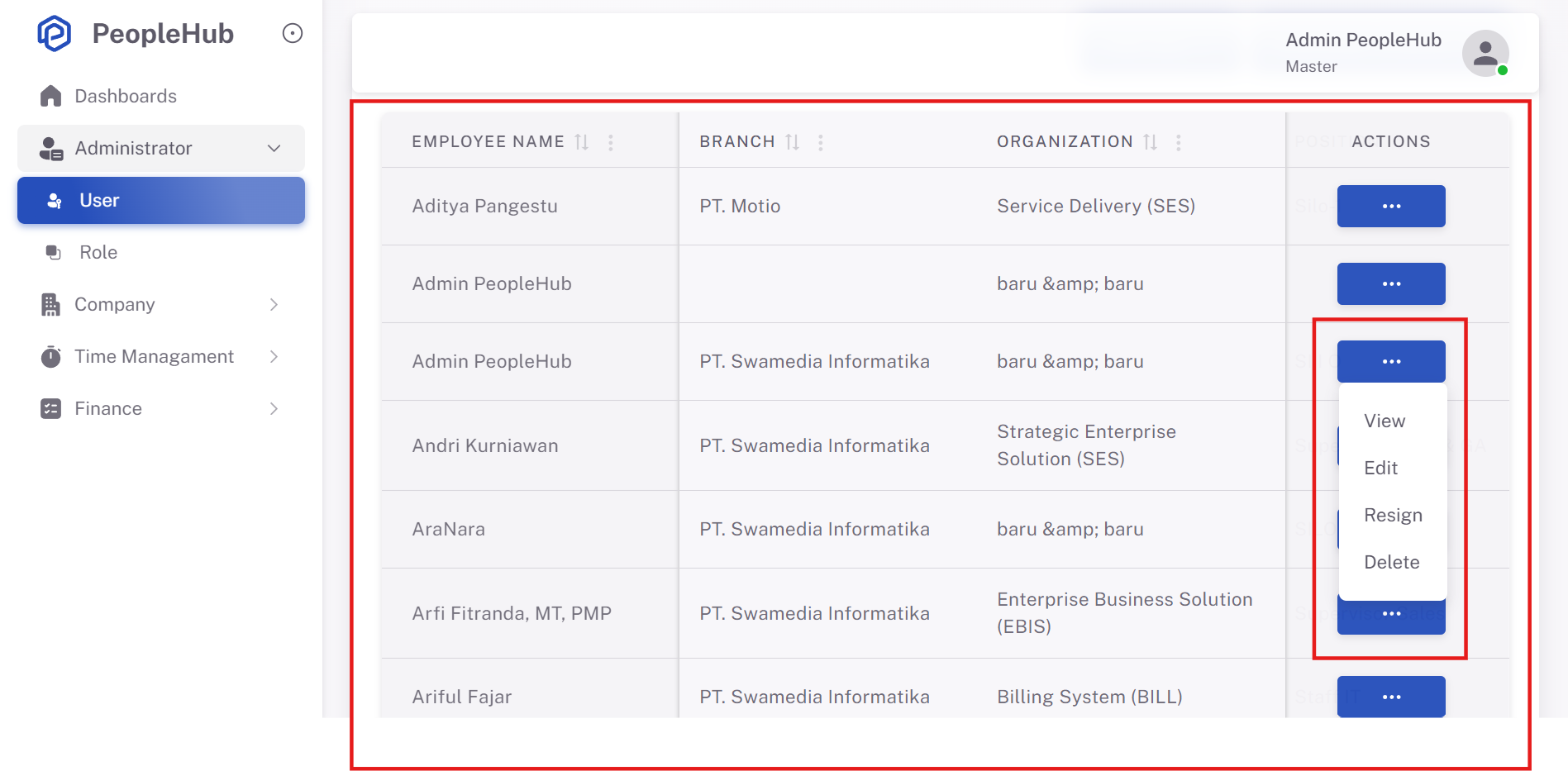Open Organization column options dots

point(1179,142)
